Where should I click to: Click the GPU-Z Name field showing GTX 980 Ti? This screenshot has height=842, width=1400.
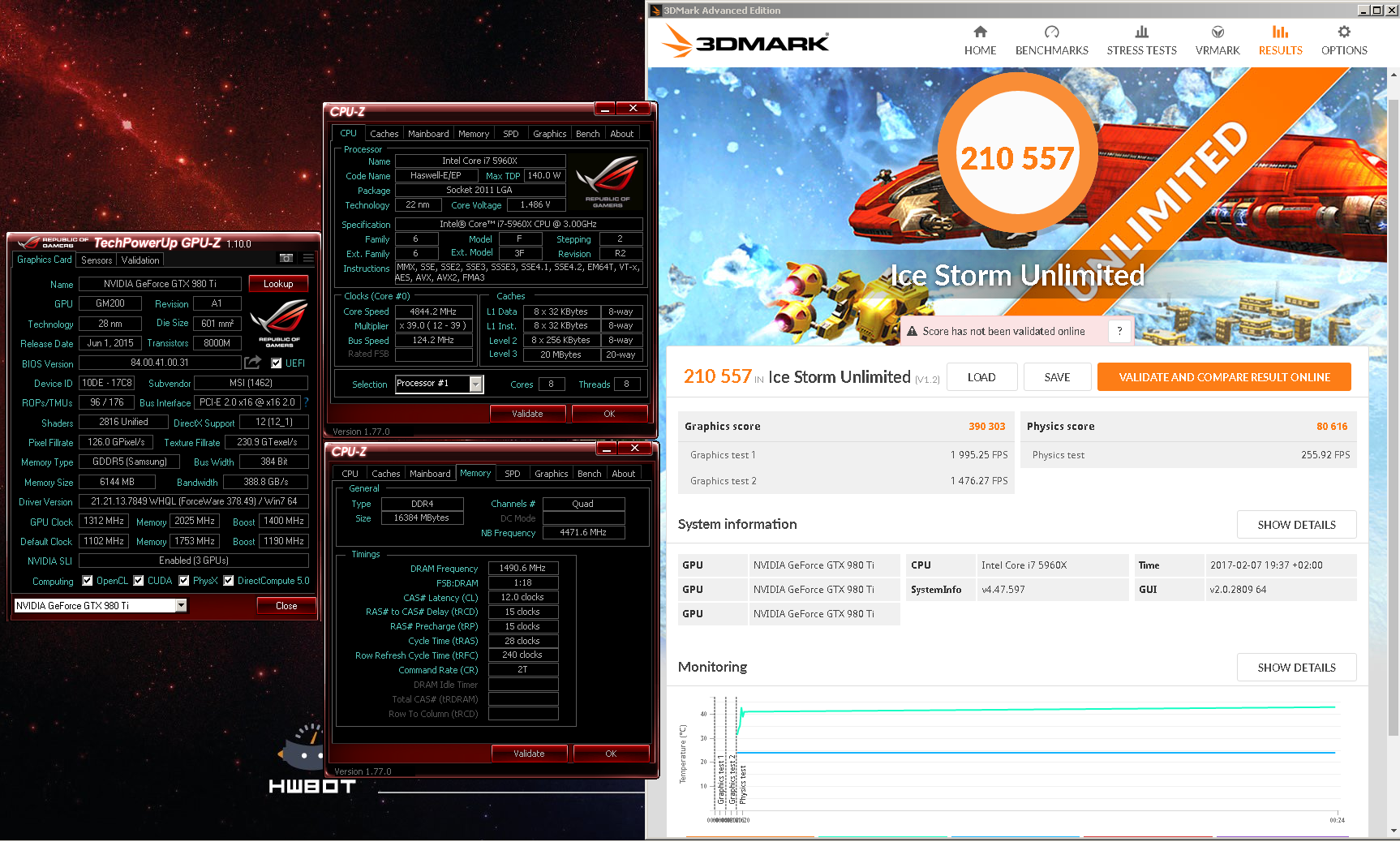160,284
